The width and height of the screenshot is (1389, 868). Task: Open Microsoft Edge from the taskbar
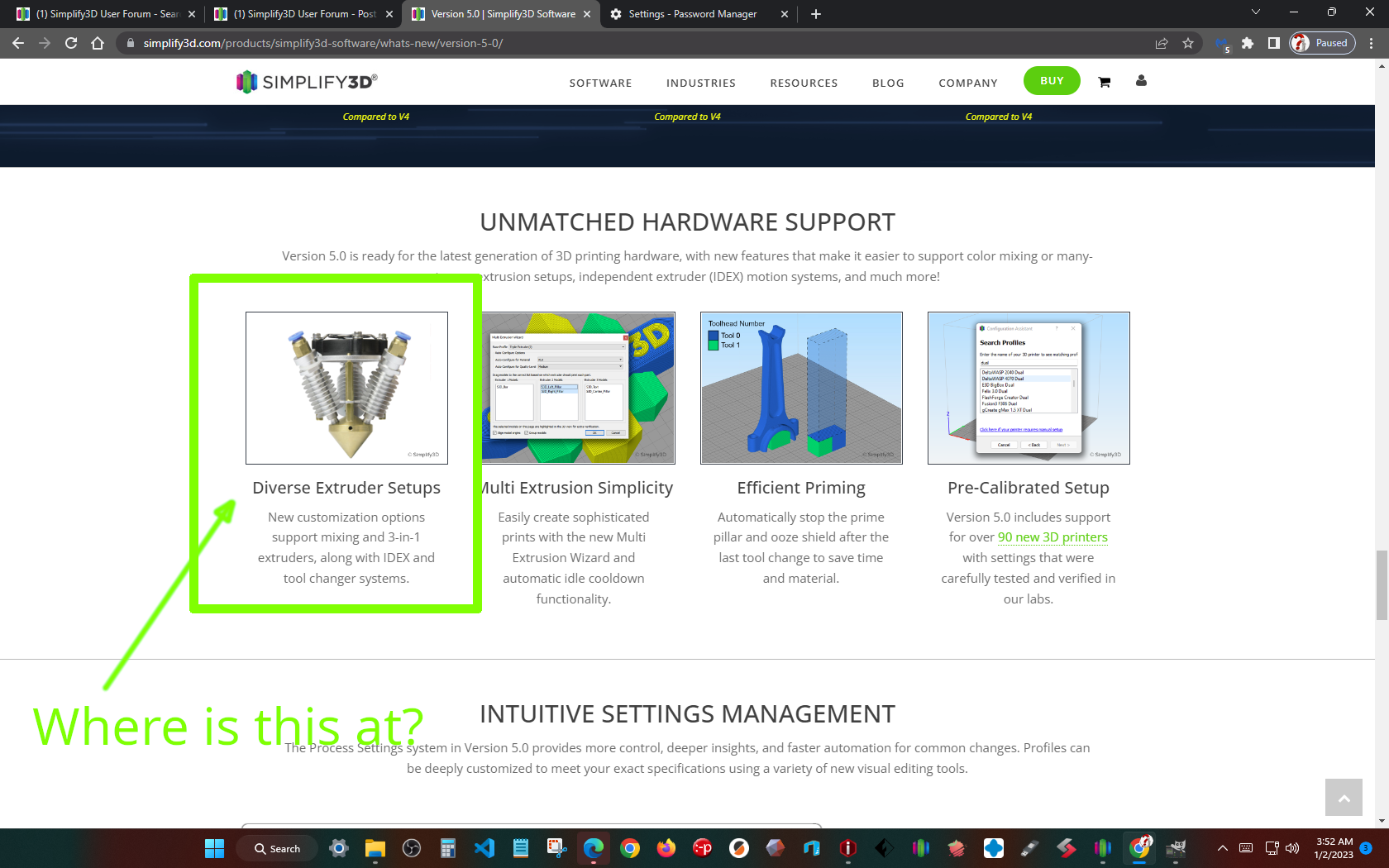click(594, 848)
